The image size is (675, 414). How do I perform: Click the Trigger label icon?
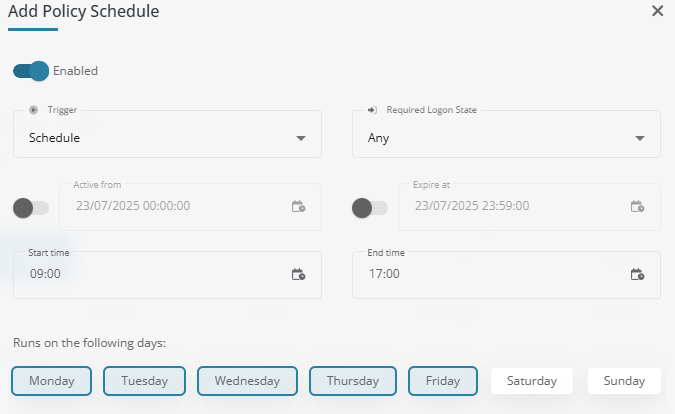[x=34, y=110]
